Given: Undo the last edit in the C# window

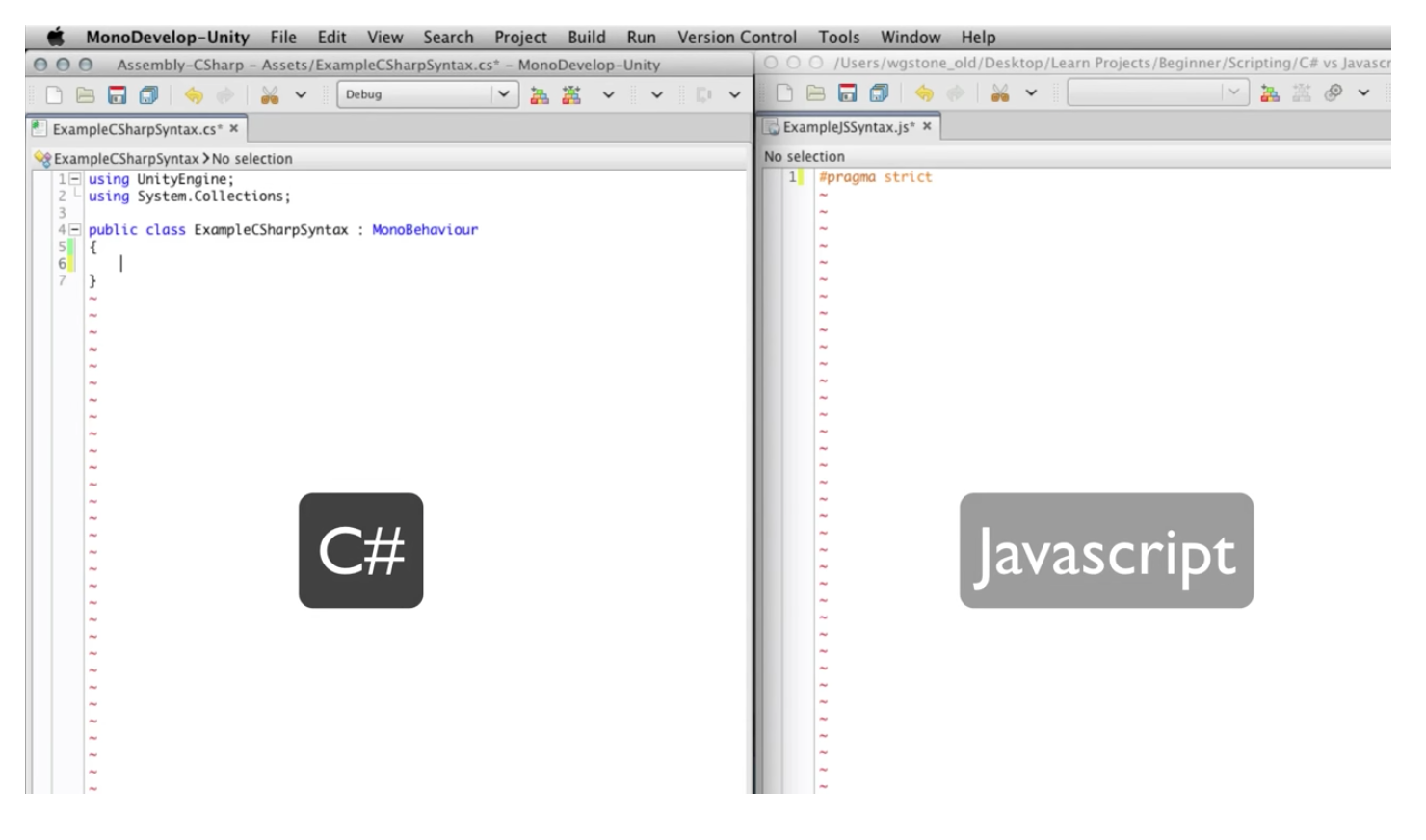Looking at the screenshot, I should 194,94.
